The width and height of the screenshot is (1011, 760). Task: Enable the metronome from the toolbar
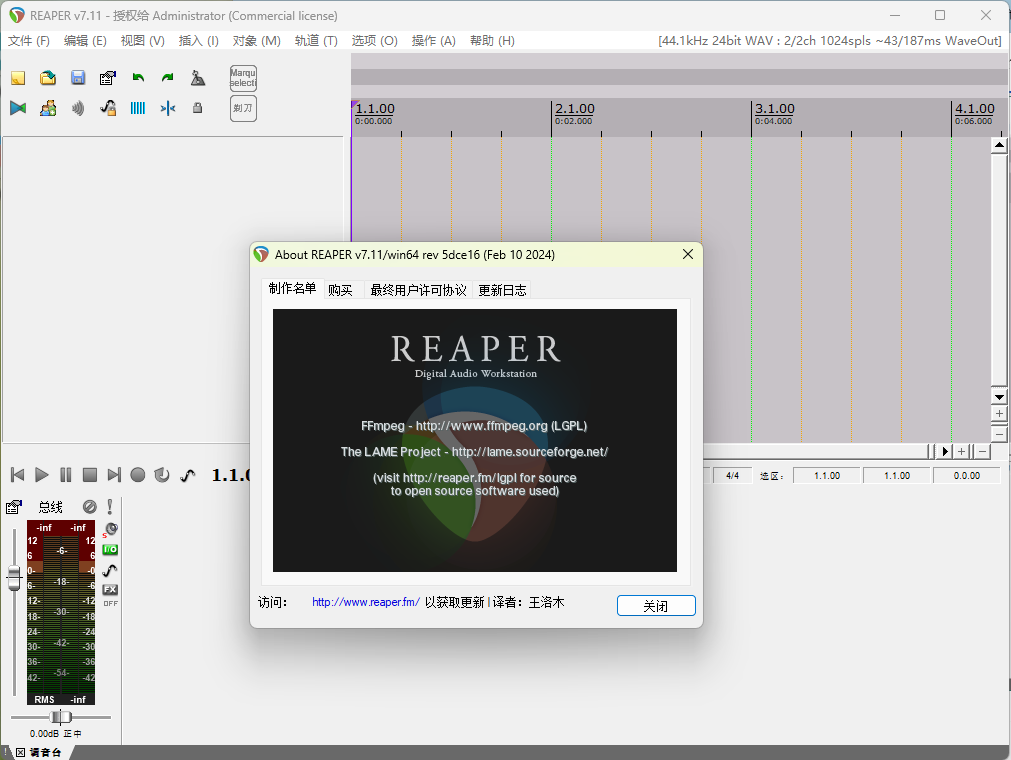coord(197,77)
